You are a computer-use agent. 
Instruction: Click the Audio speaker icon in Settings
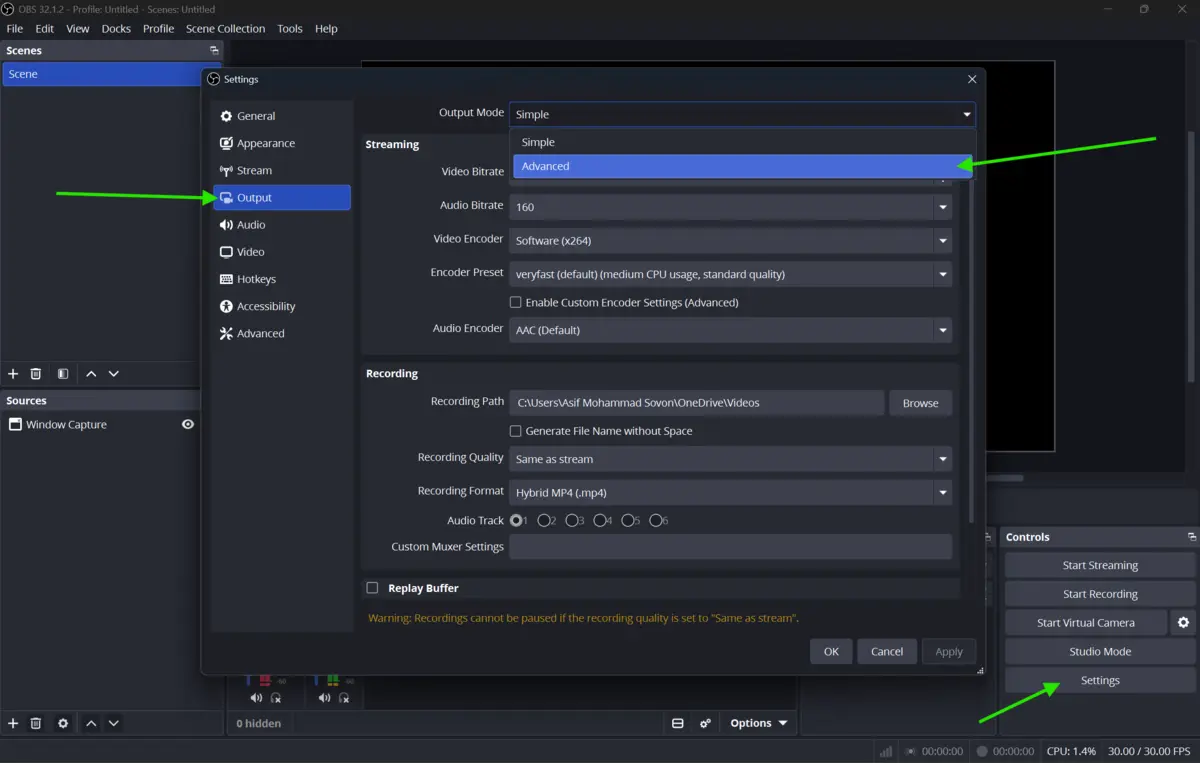tap(226, 225)
